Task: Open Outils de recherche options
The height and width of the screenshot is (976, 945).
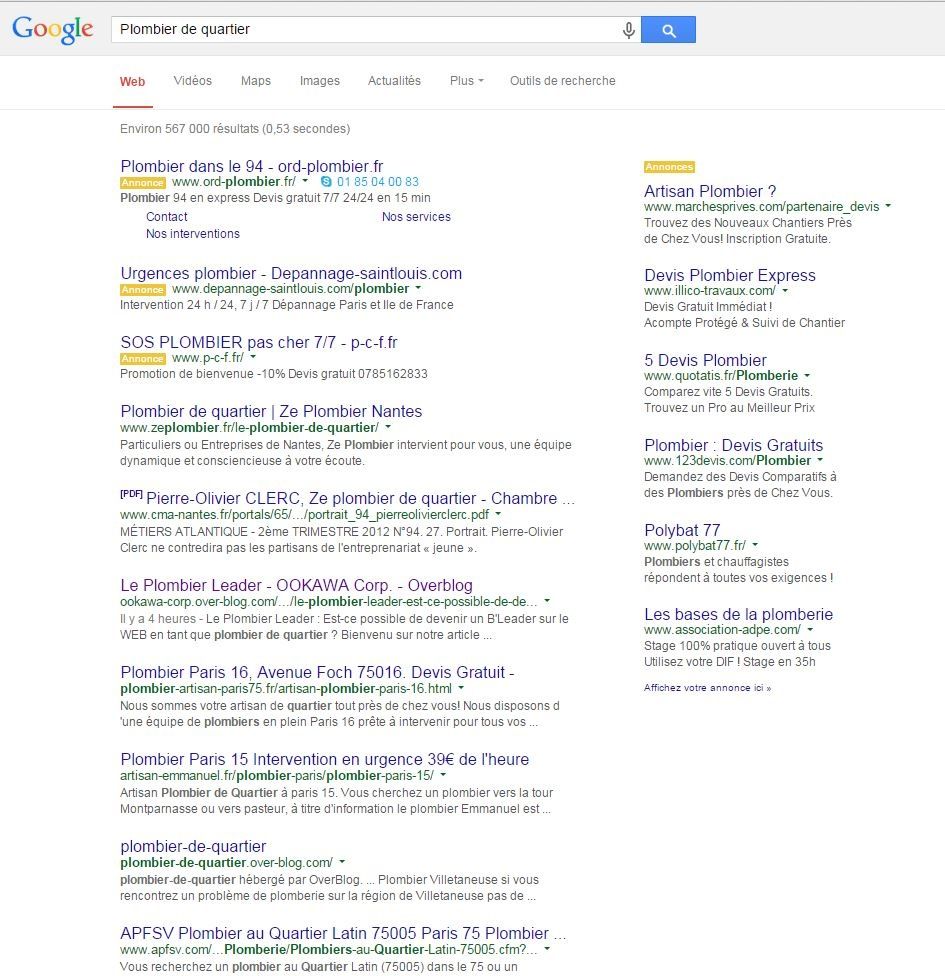Action: point(563,81)
